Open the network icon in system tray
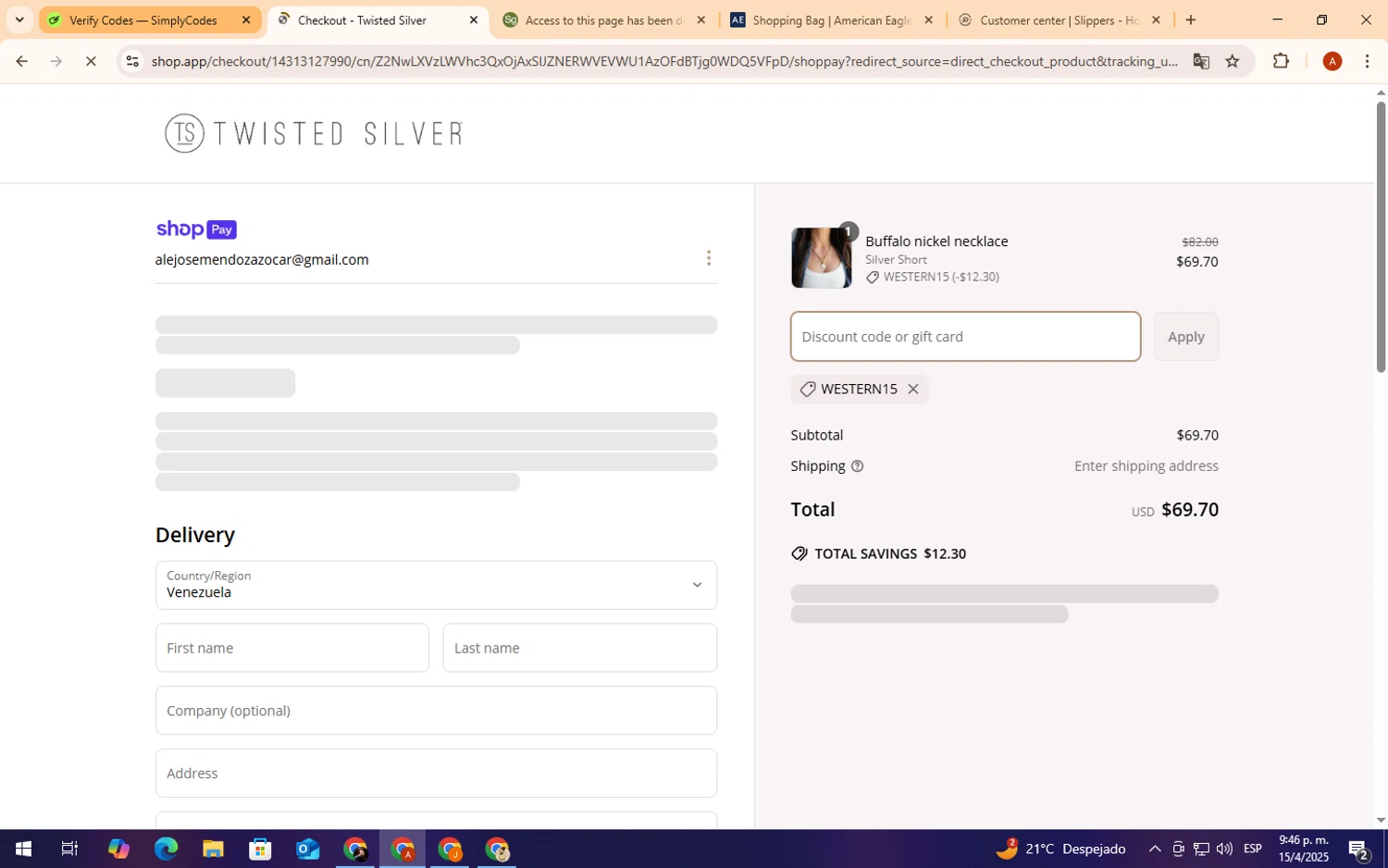The width and height of the screenshot is (1388, 868). pyautogui.click(x=1201, y=849)
